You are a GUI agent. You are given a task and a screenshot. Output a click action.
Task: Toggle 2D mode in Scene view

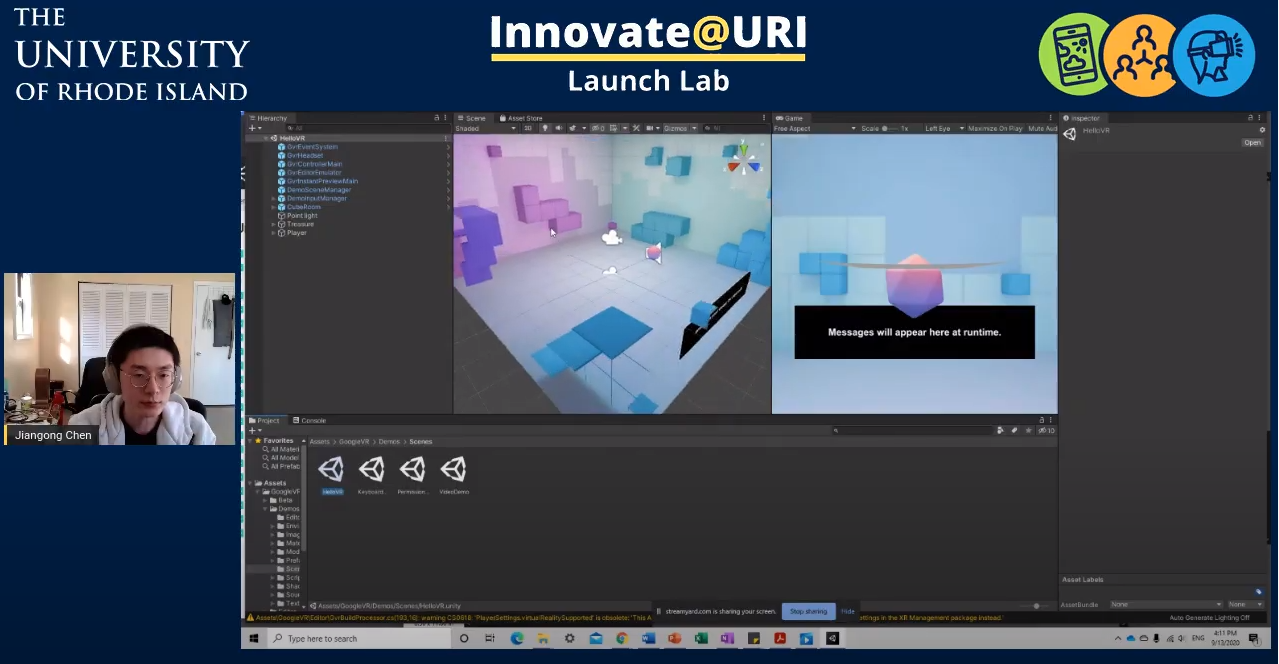pyautogui.click(x=528, y=128)
